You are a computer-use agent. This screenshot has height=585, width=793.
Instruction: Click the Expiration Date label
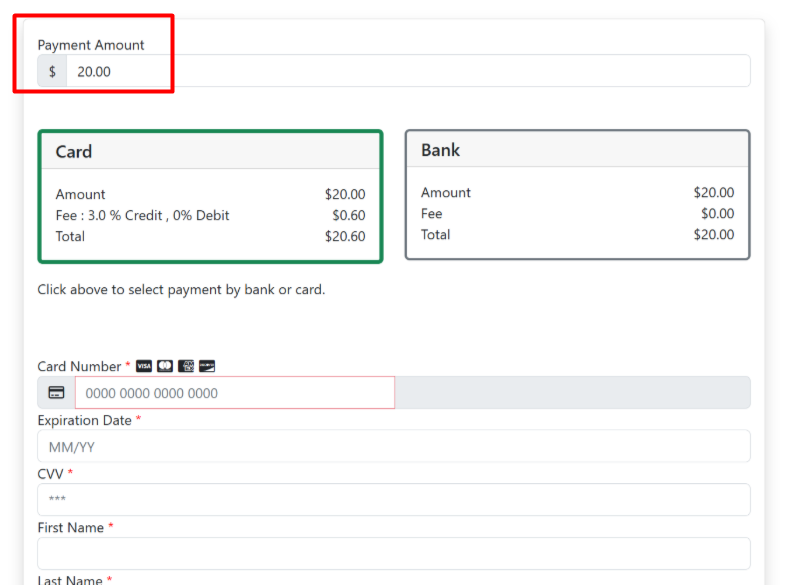pyautogui.click(x=84, y=420)
